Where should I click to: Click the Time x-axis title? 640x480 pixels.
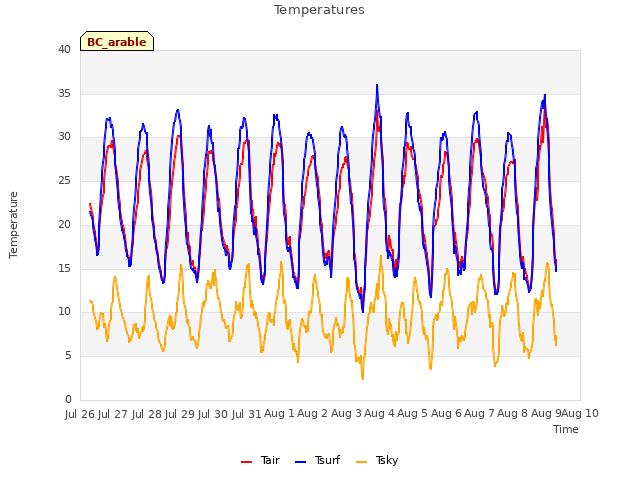[565, 429]
